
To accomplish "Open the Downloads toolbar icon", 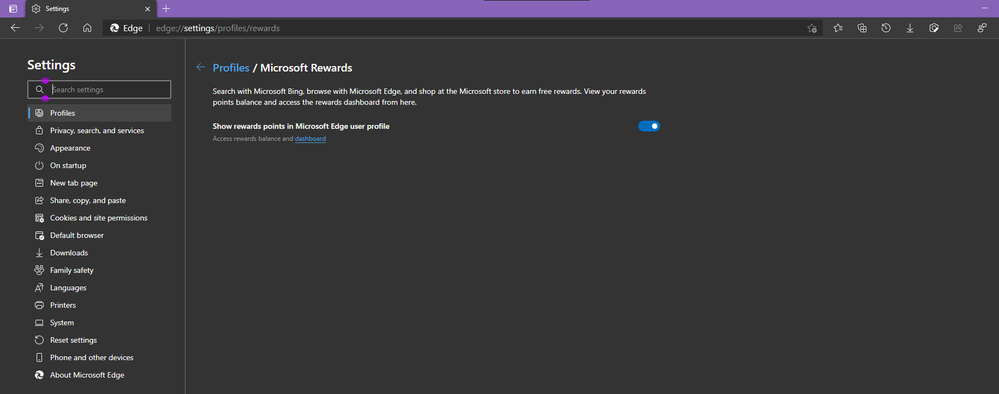I will [910, 28].
